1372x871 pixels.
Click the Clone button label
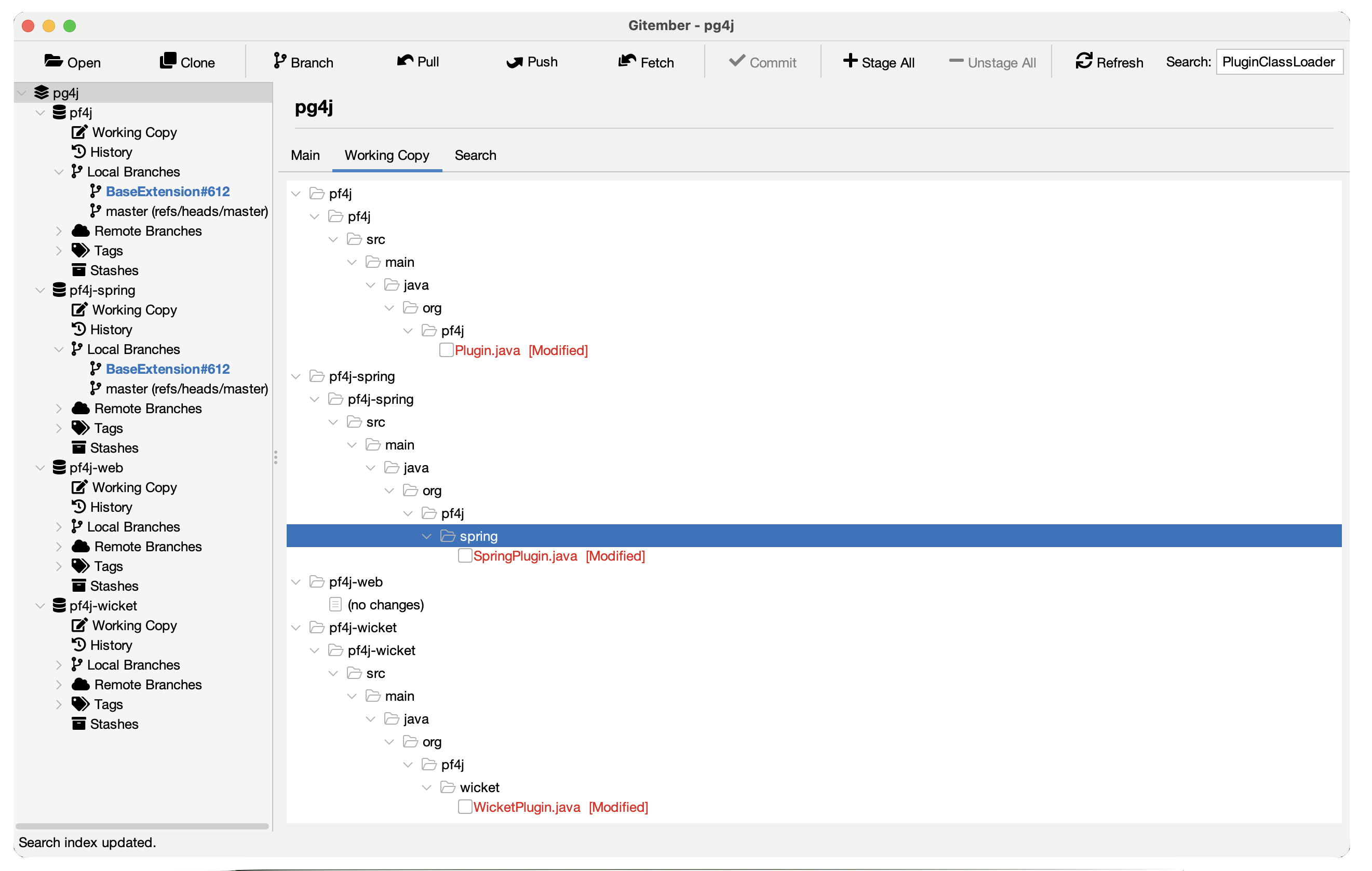pyautogui.click(x=197, y=62)
